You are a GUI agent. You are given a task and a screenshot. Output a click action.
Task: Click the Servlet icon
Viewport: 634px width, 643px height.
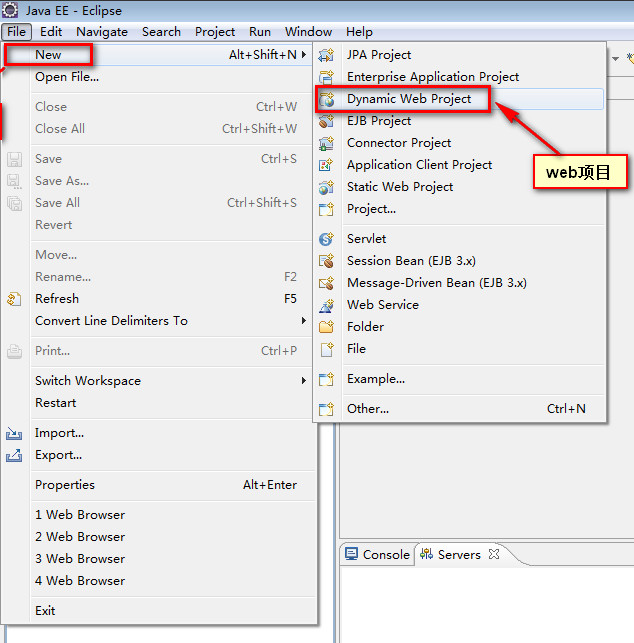tap(326, 239)
